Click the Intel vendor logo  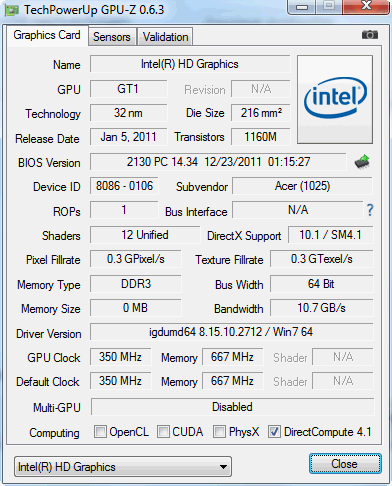[335, 99]
